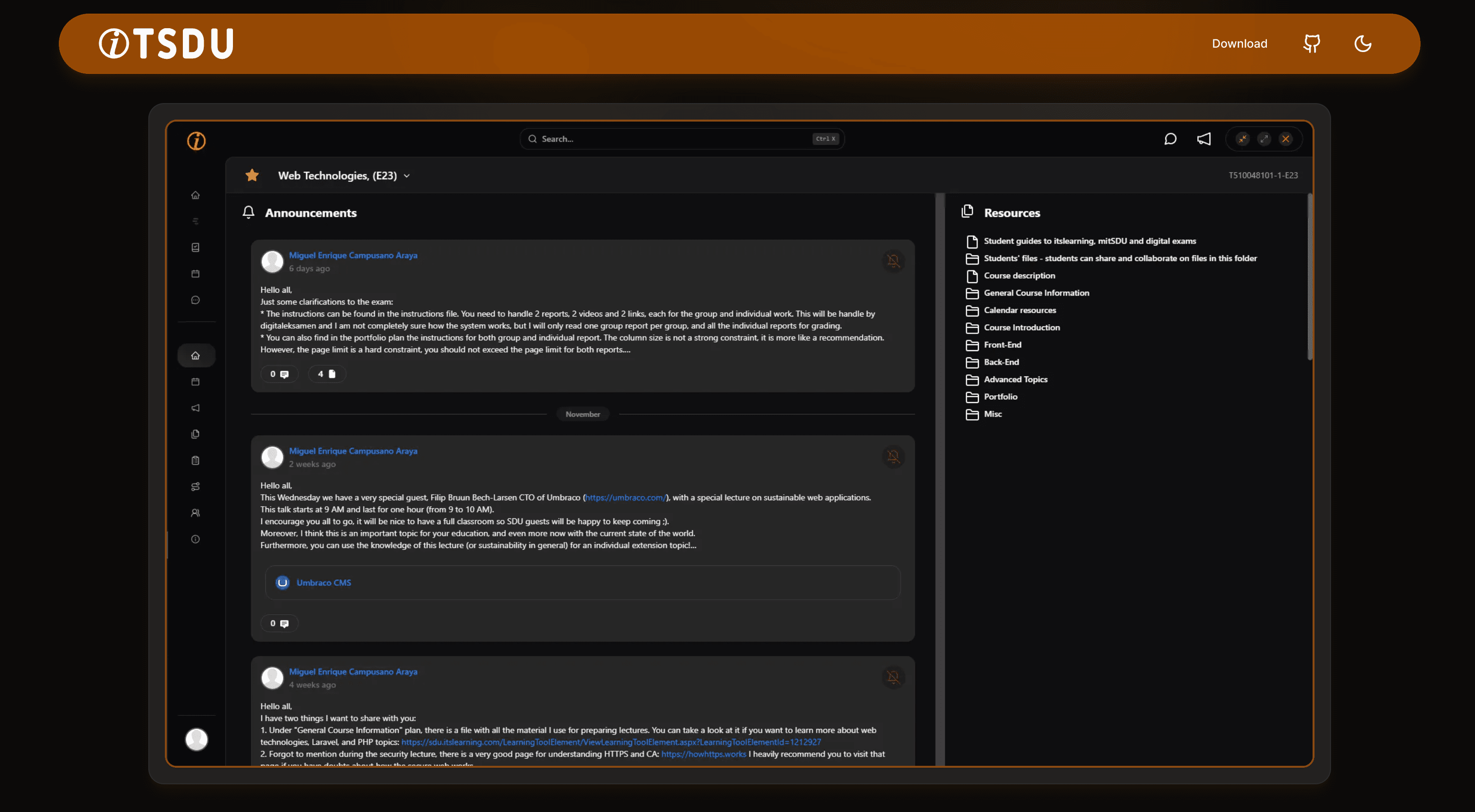
Task: Open the GitHub icon in top banner
Action: click(1311, 44)
